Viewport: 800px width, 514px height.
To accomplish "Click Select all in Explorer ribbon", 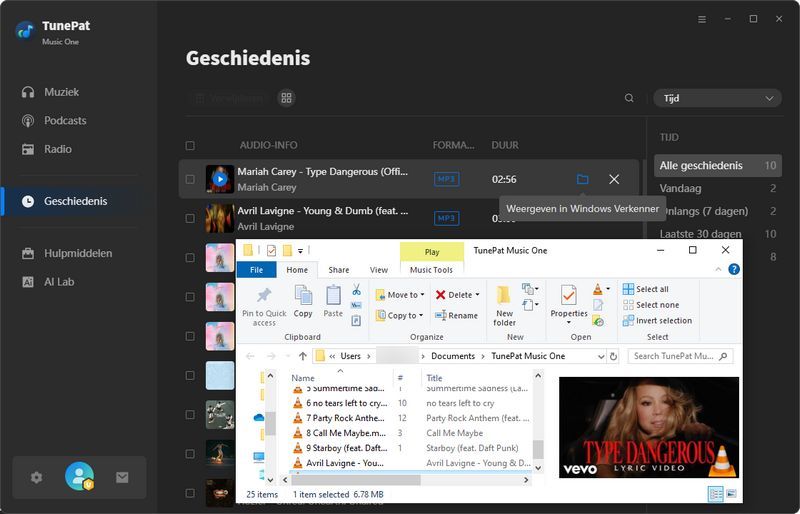I will point(645,289).
